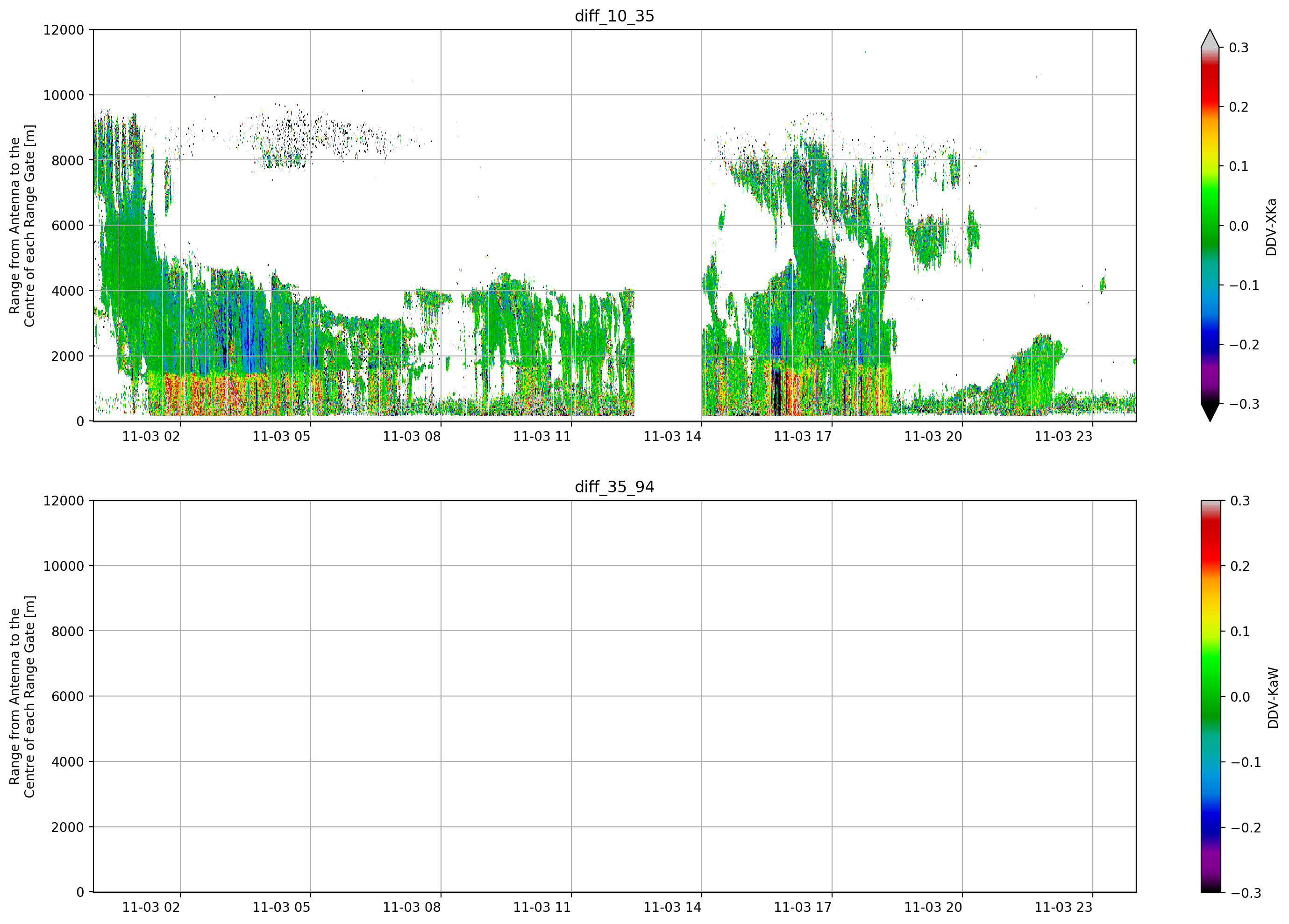Screen dimensions: 1289x924
Task: Click the −0.3 tick on DDV-XKa colorbar
Action: click(1244, 404)
